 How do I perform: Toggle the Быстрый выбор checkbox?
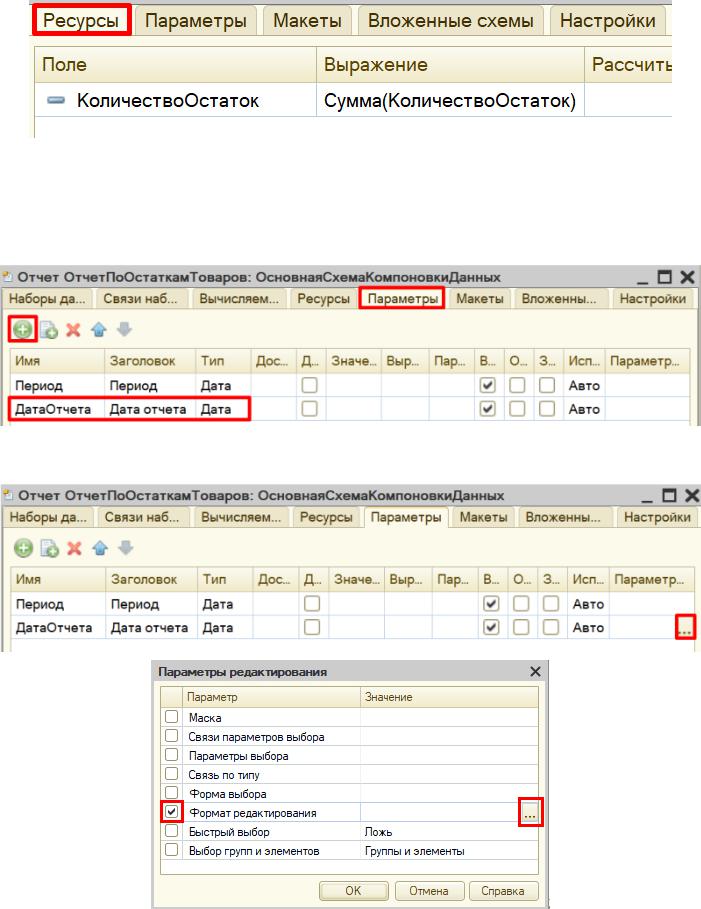point(172,832)
